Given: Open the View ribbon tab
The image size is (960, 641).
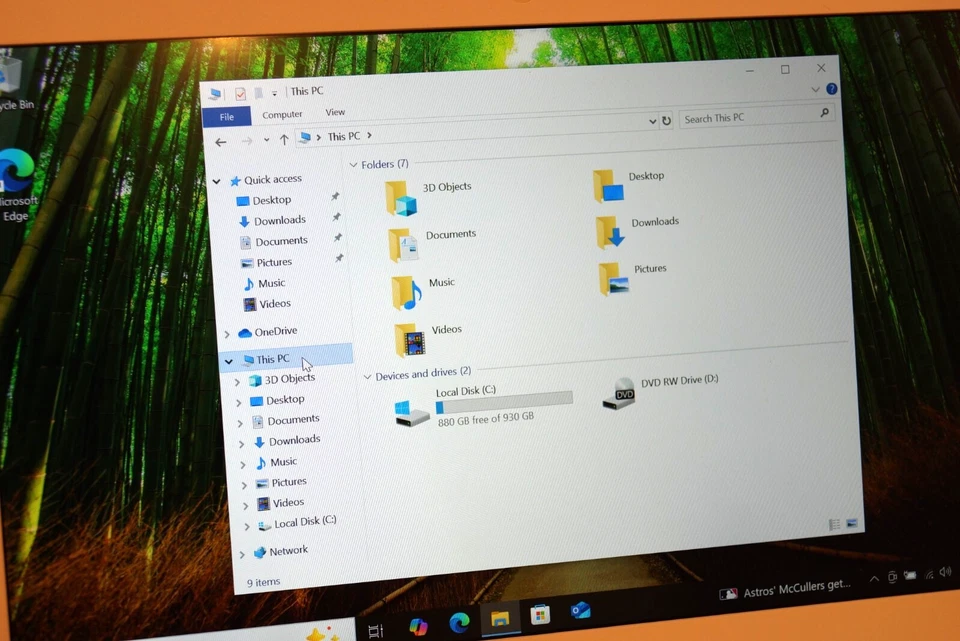Looking at the screenshot, I should [335, 112].
